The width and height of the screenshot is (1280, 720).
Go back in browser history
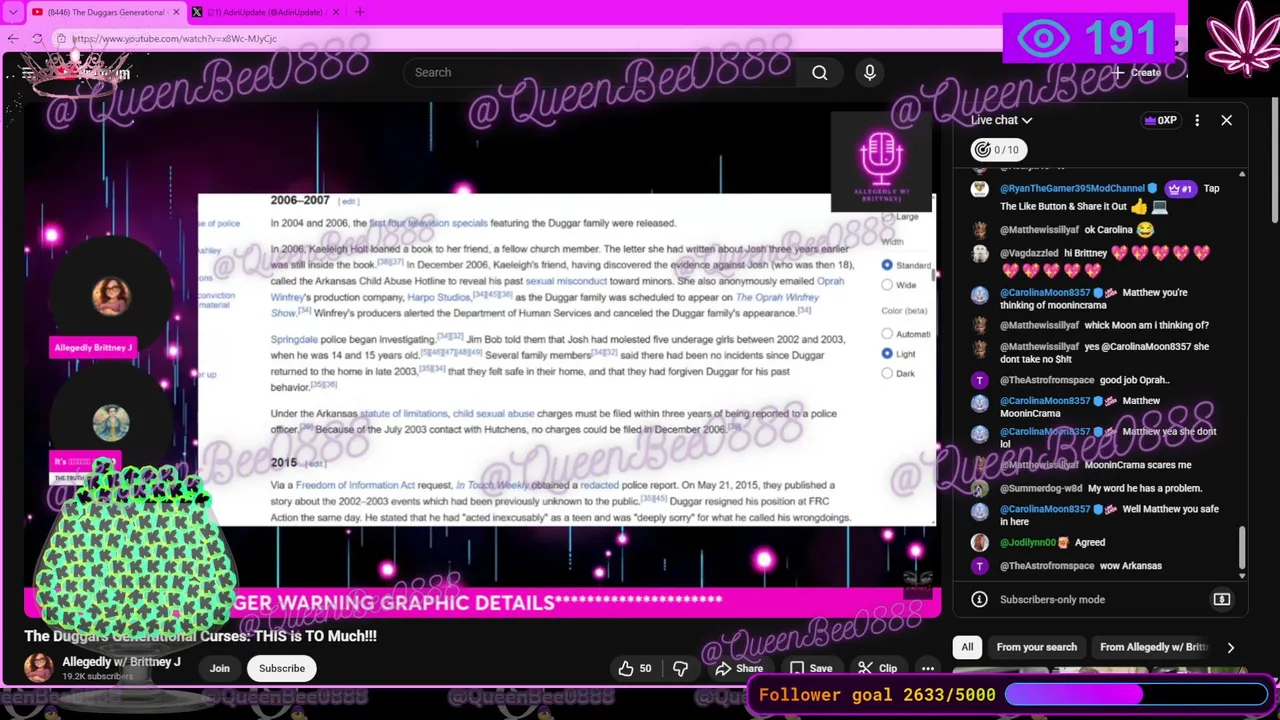coord(12,38)
